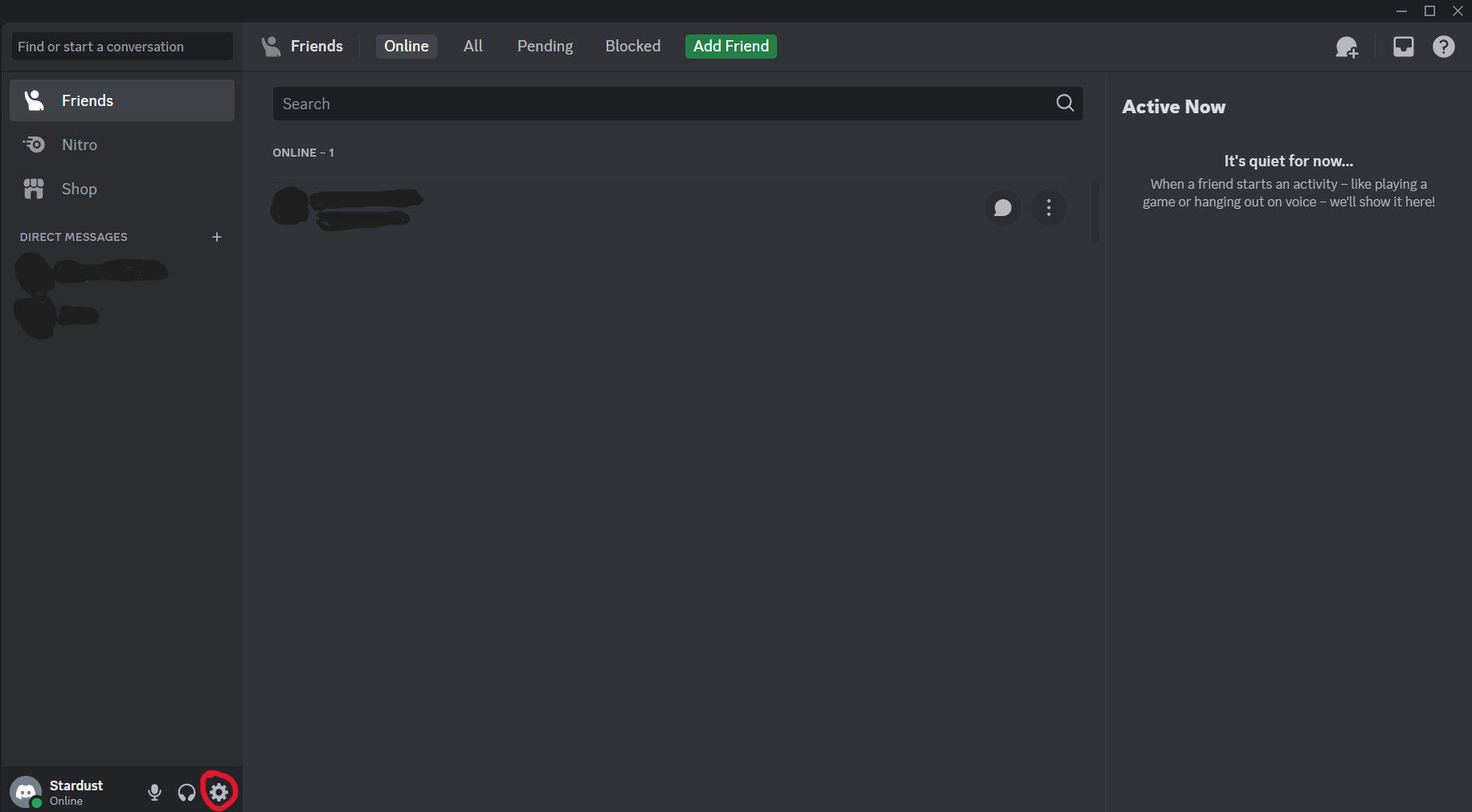
Task: Click the friends Search field
Action: click(x=659, y=104)
